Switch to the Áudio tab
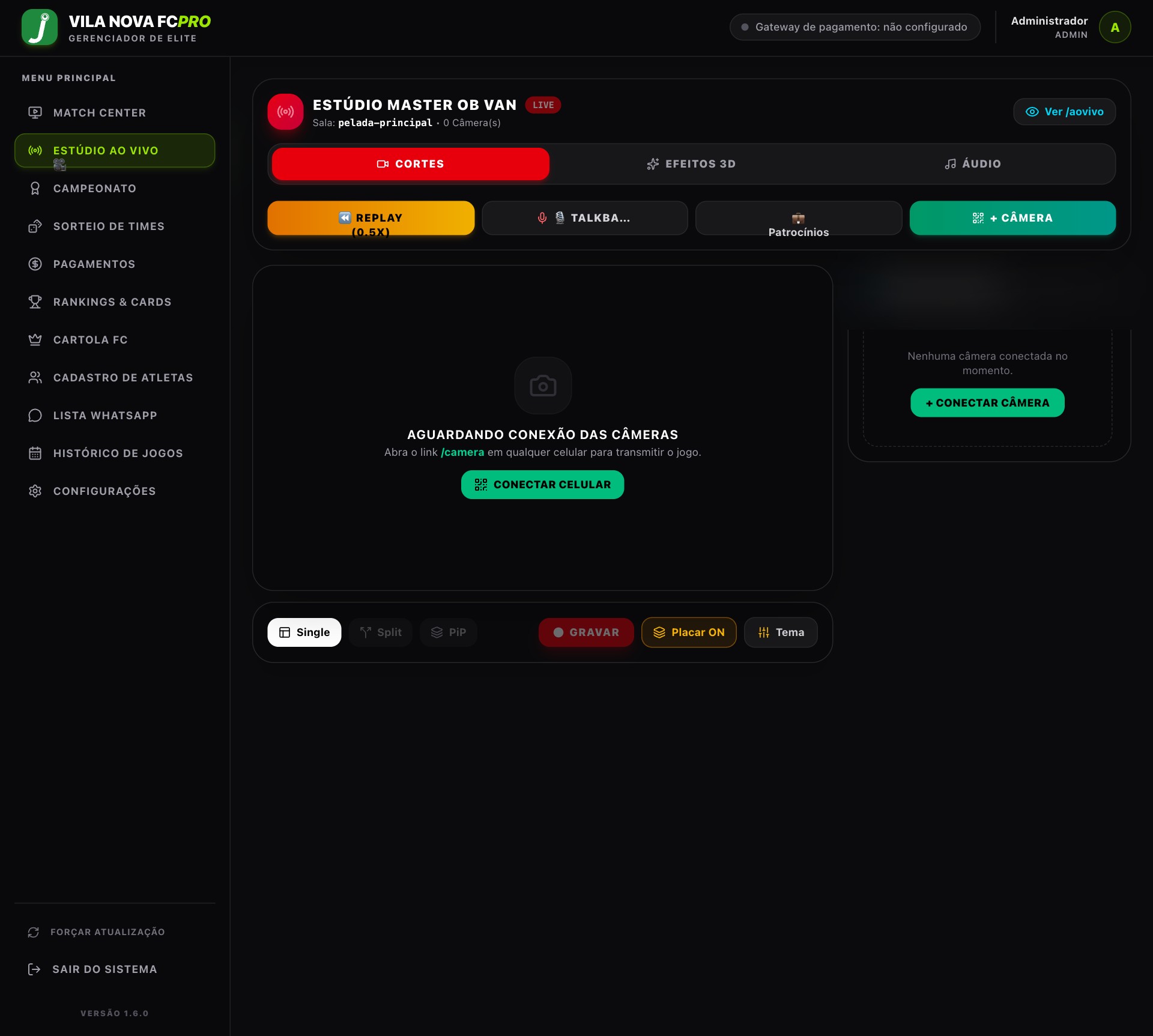 click(972, 164)
